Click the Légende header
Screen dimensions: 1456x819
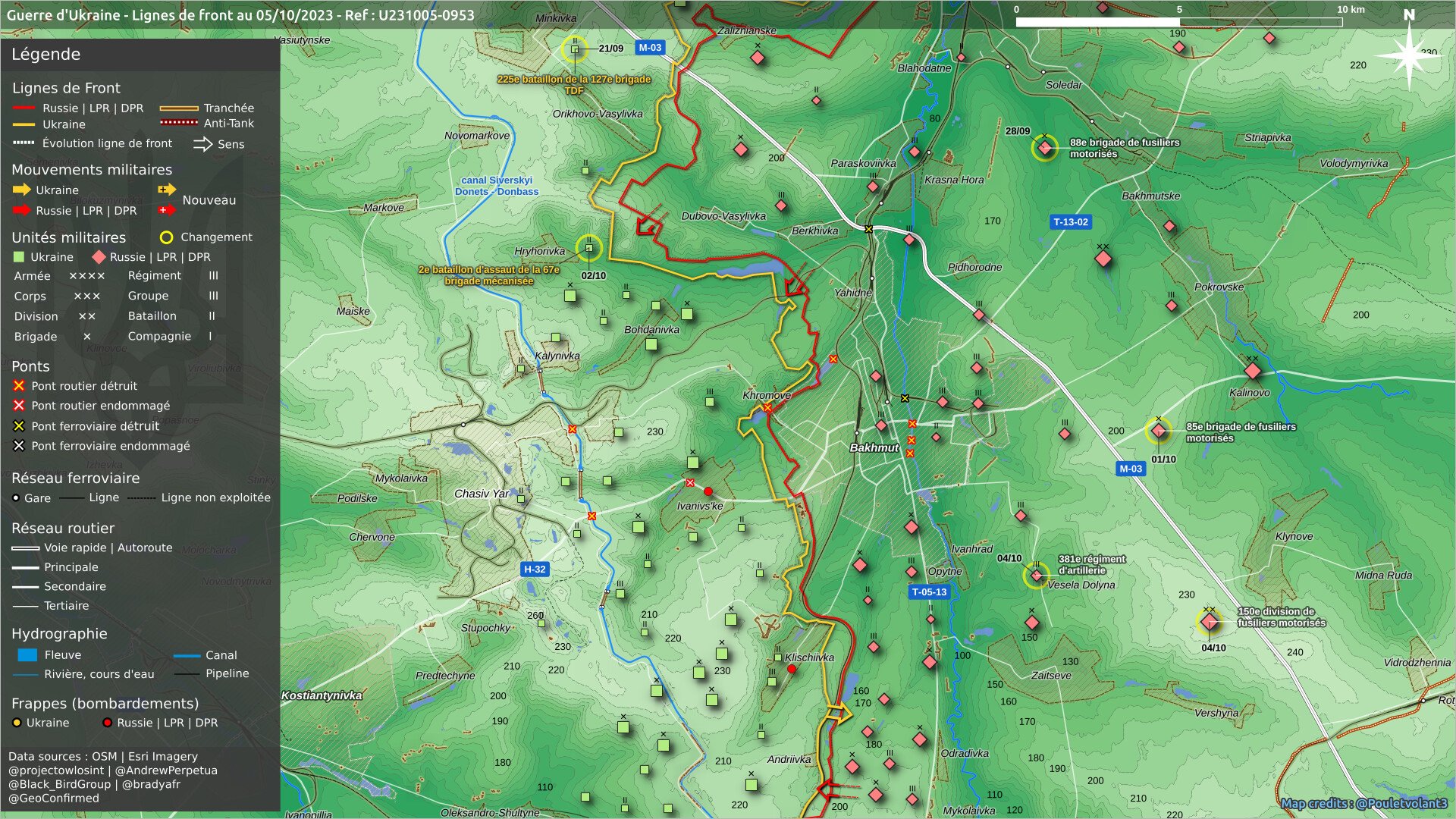(x=45, y=55)
